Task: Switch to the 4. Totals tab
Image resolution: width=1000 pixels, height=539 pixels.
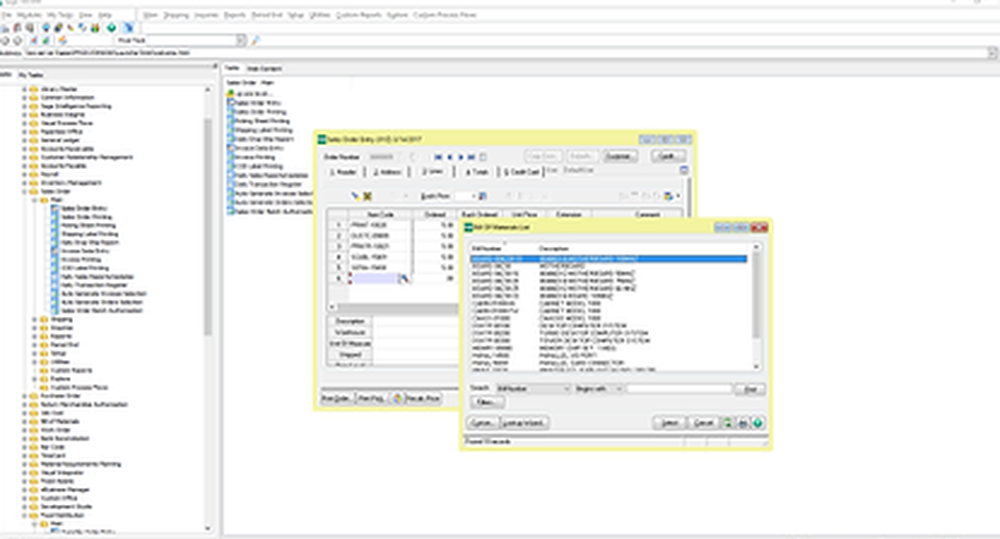Action: click(x=476, y=172)
